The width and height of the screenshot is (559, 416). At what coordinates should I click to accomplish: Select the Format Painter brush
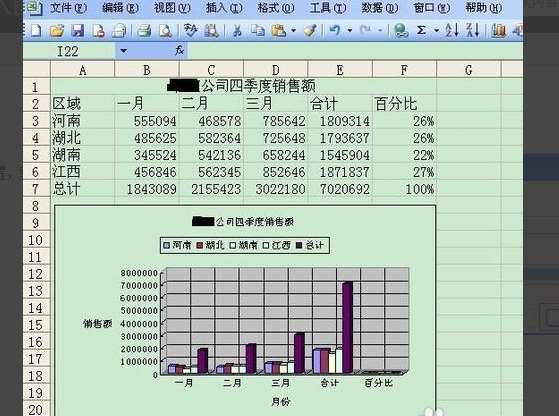[x=310, y=31]
